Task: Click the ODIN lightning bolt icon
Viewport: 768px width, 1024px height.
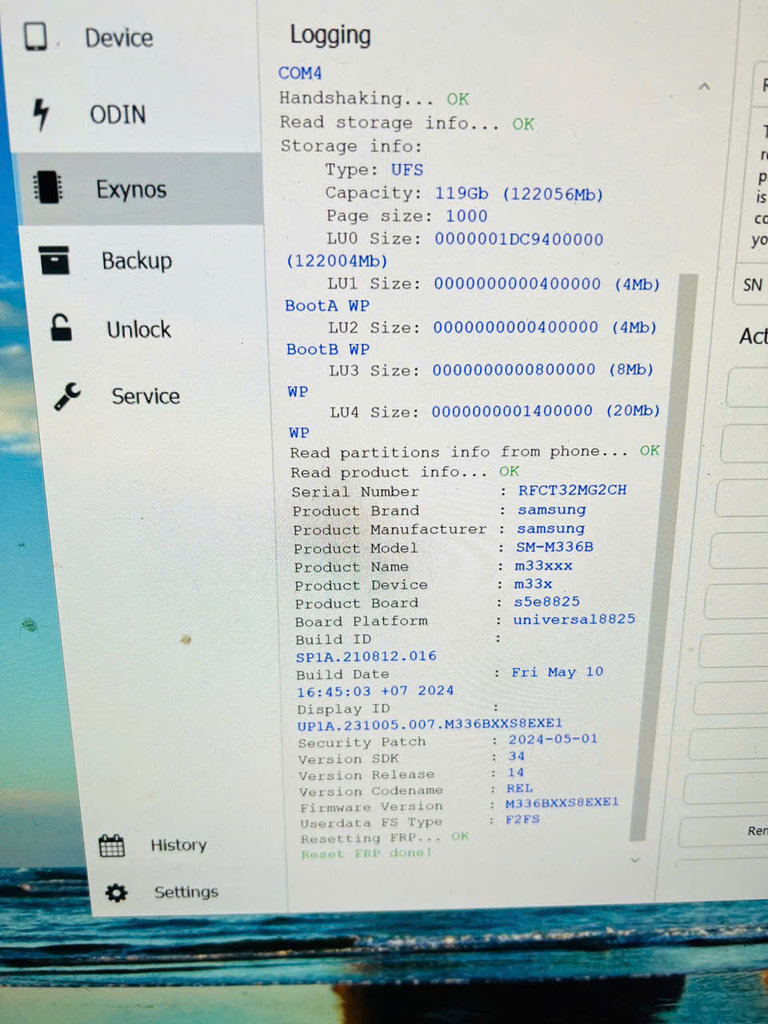Action: [40, 114]
